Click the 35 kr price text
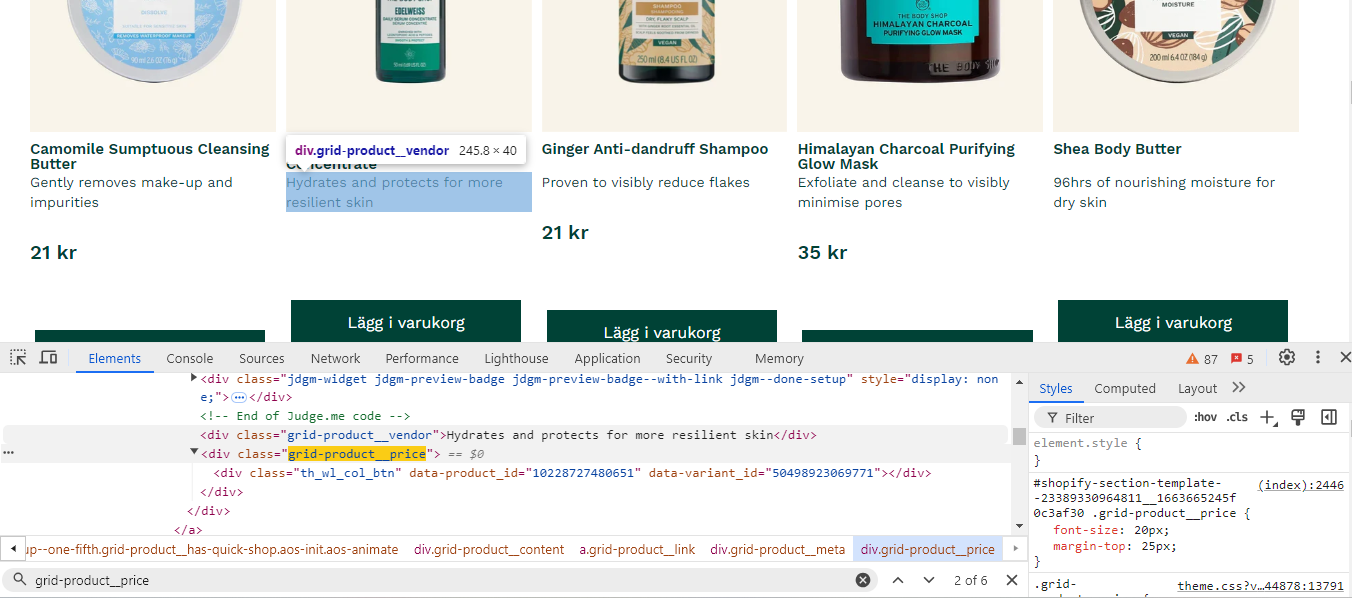Viewport: 1352px width, 598px height. pos(822,253)
